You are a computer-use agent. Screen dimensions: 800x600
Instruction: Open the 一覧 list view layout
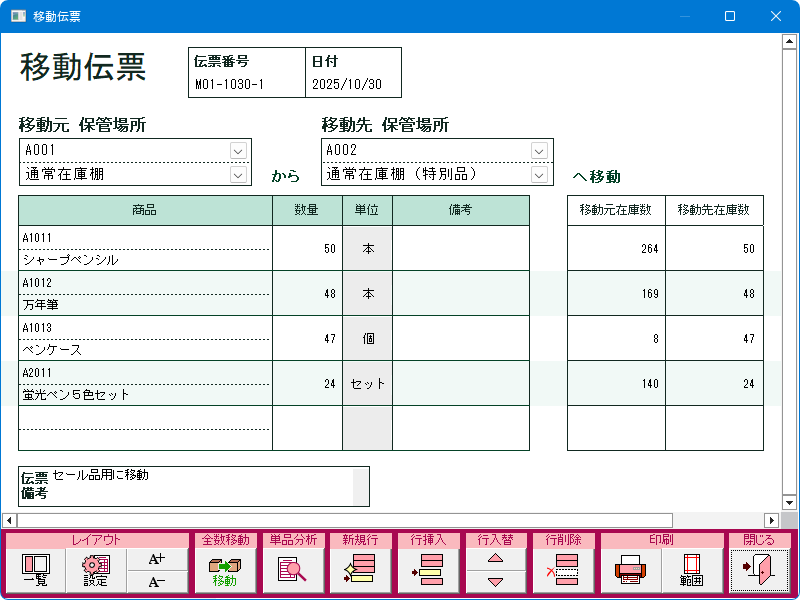point(35,570)
